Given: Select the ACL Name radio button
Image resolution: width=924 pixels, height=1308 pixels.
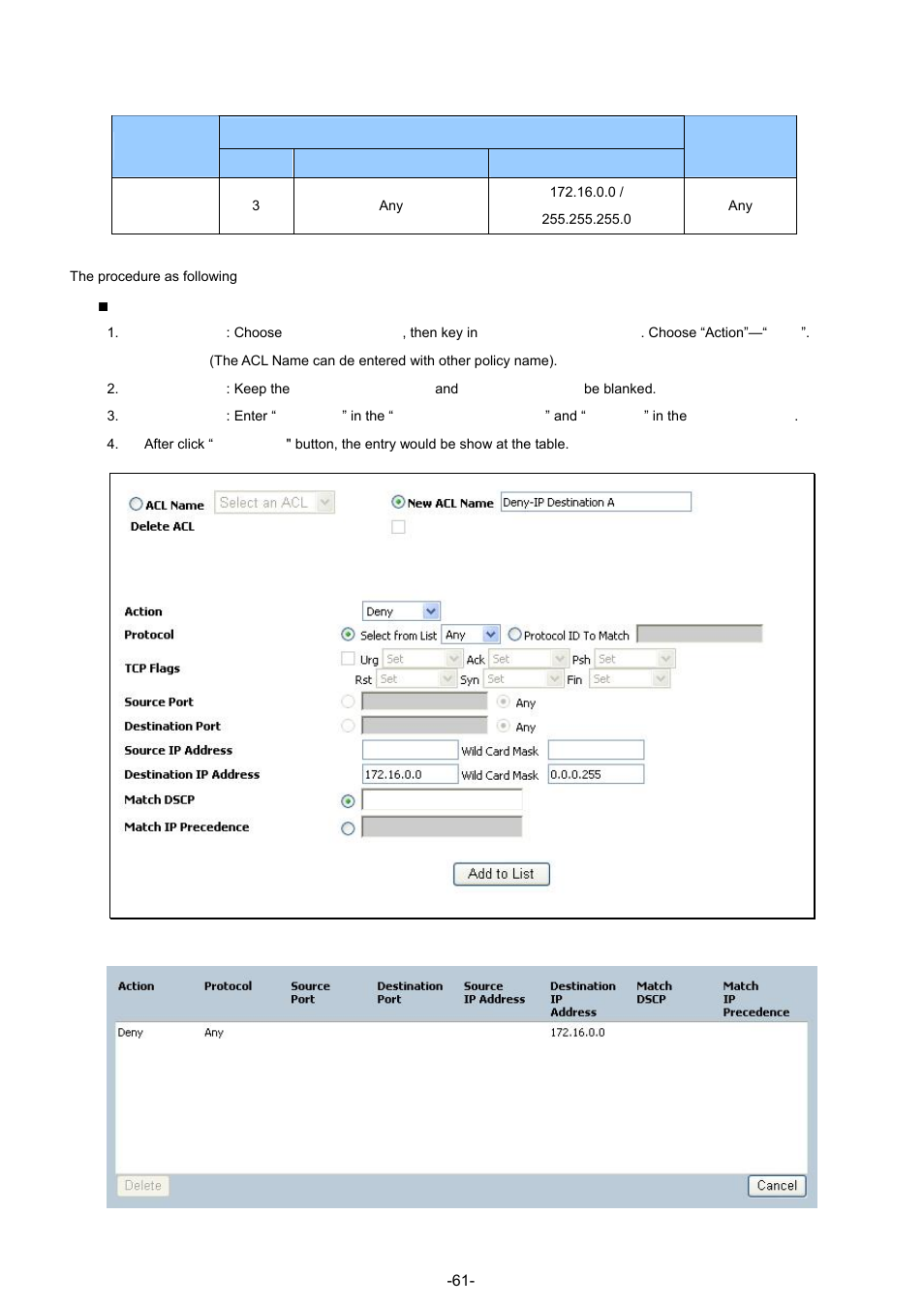Looking at the screenshot, I should click(x=136, y=504).
